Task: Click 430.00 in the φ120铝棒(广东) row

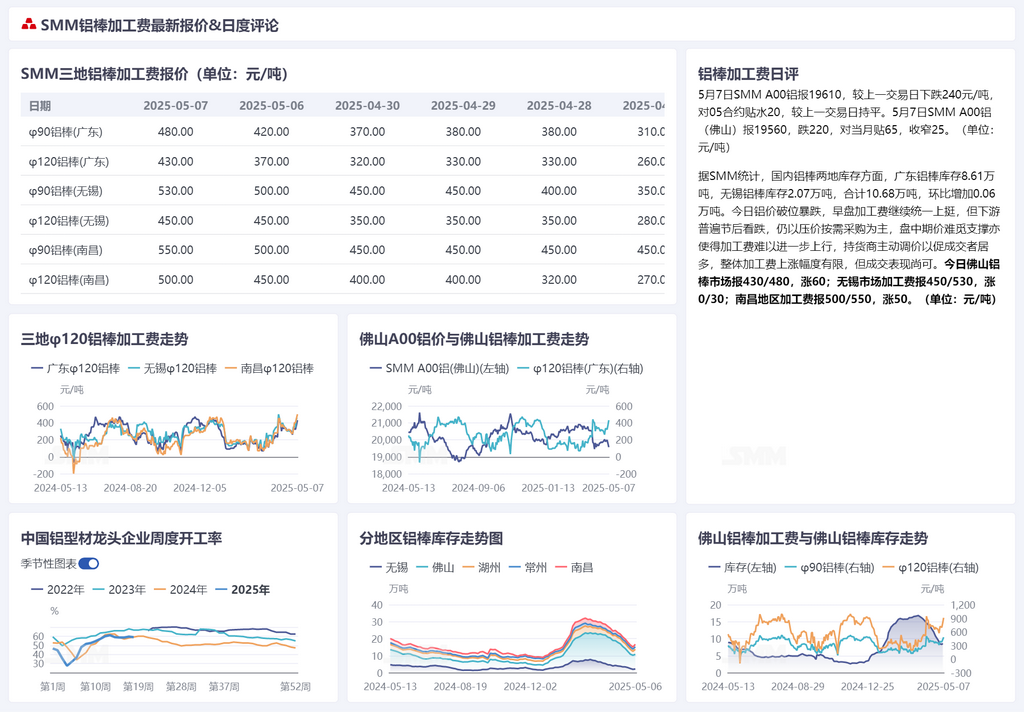Action: coord(176,161)
